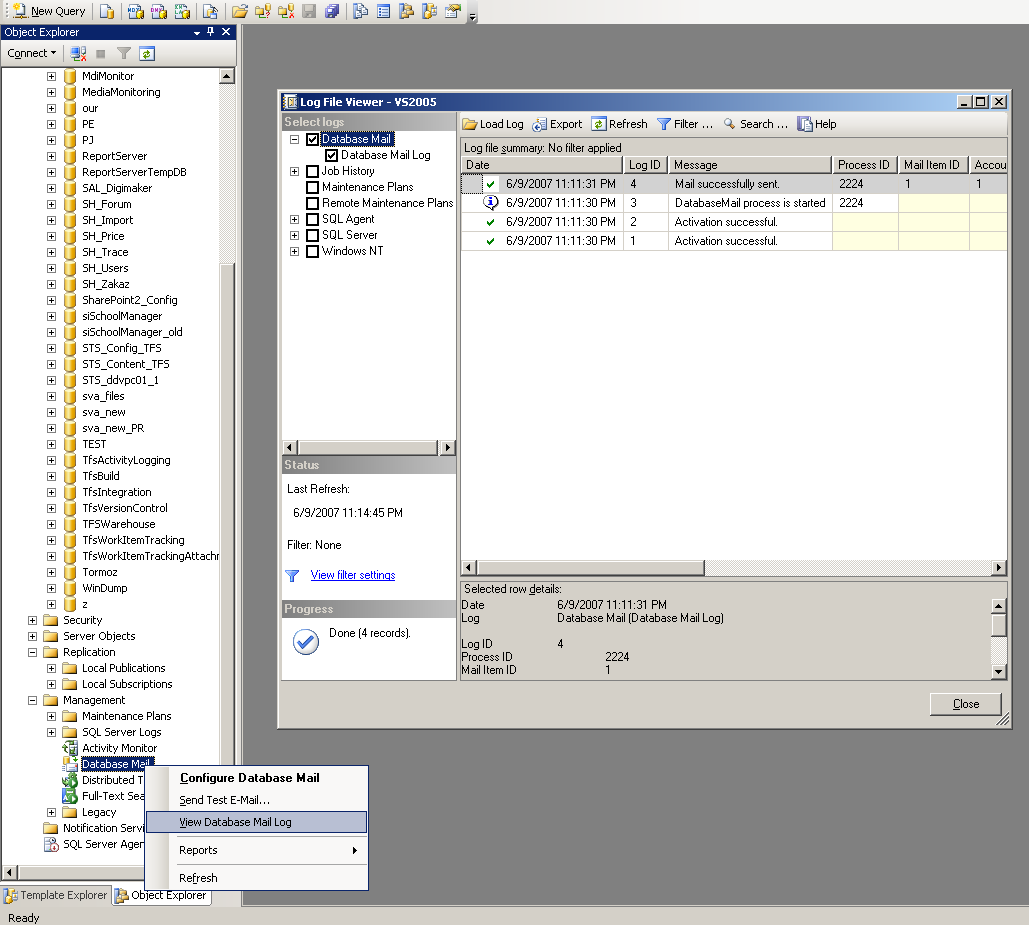Click the Registered Servers toolbar icon
The image size is (1029, 925).
pyautogui.click(x=360, y=11)
